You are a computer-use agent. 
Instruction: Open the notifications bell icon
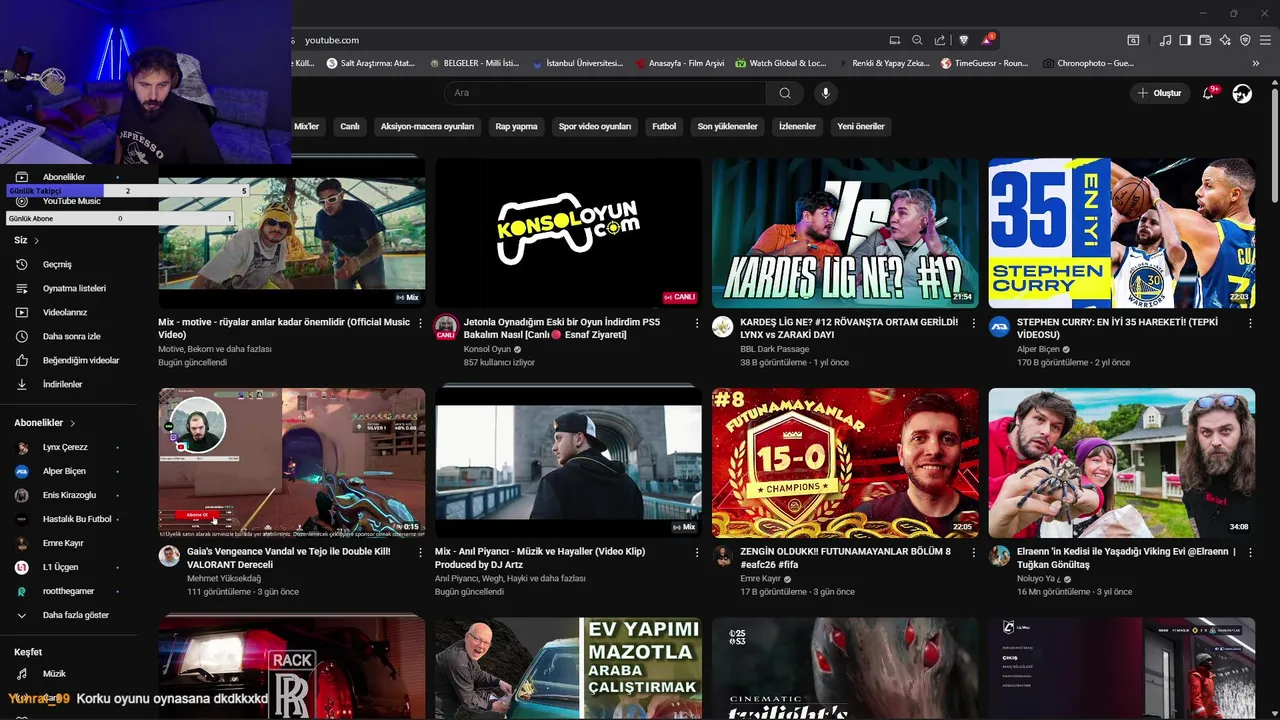coord(1208,93)
